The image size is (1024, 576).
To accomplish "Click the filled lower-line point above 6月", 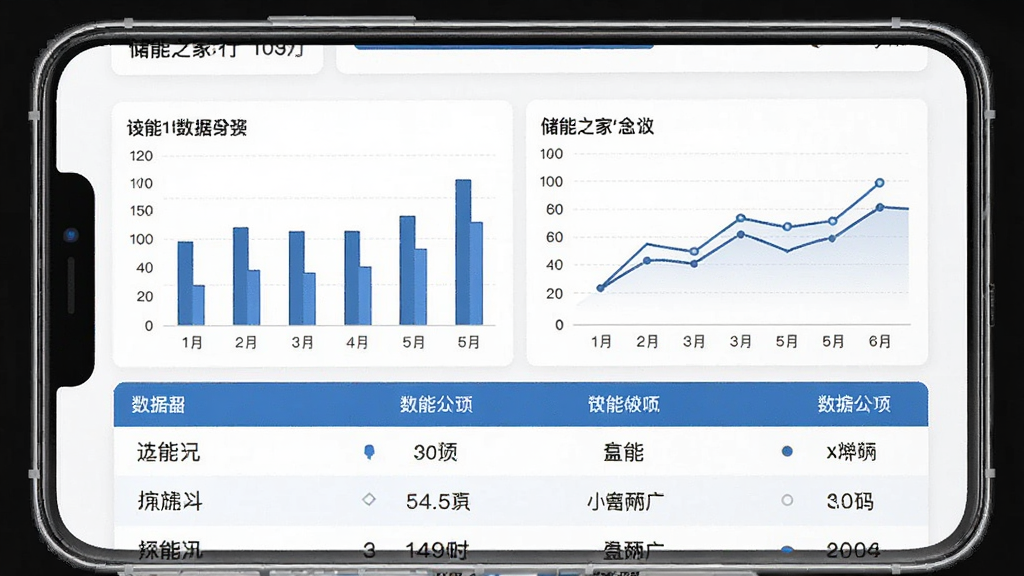I will (880, 207).
